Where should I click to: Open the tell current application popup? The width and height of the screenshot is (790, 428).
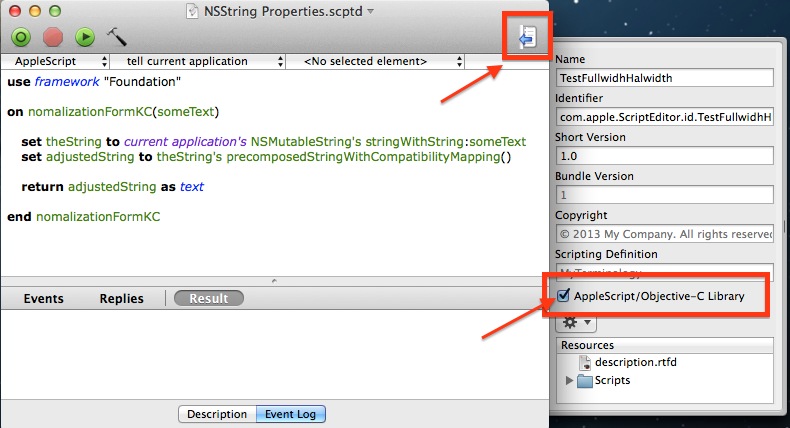(198, 62)
